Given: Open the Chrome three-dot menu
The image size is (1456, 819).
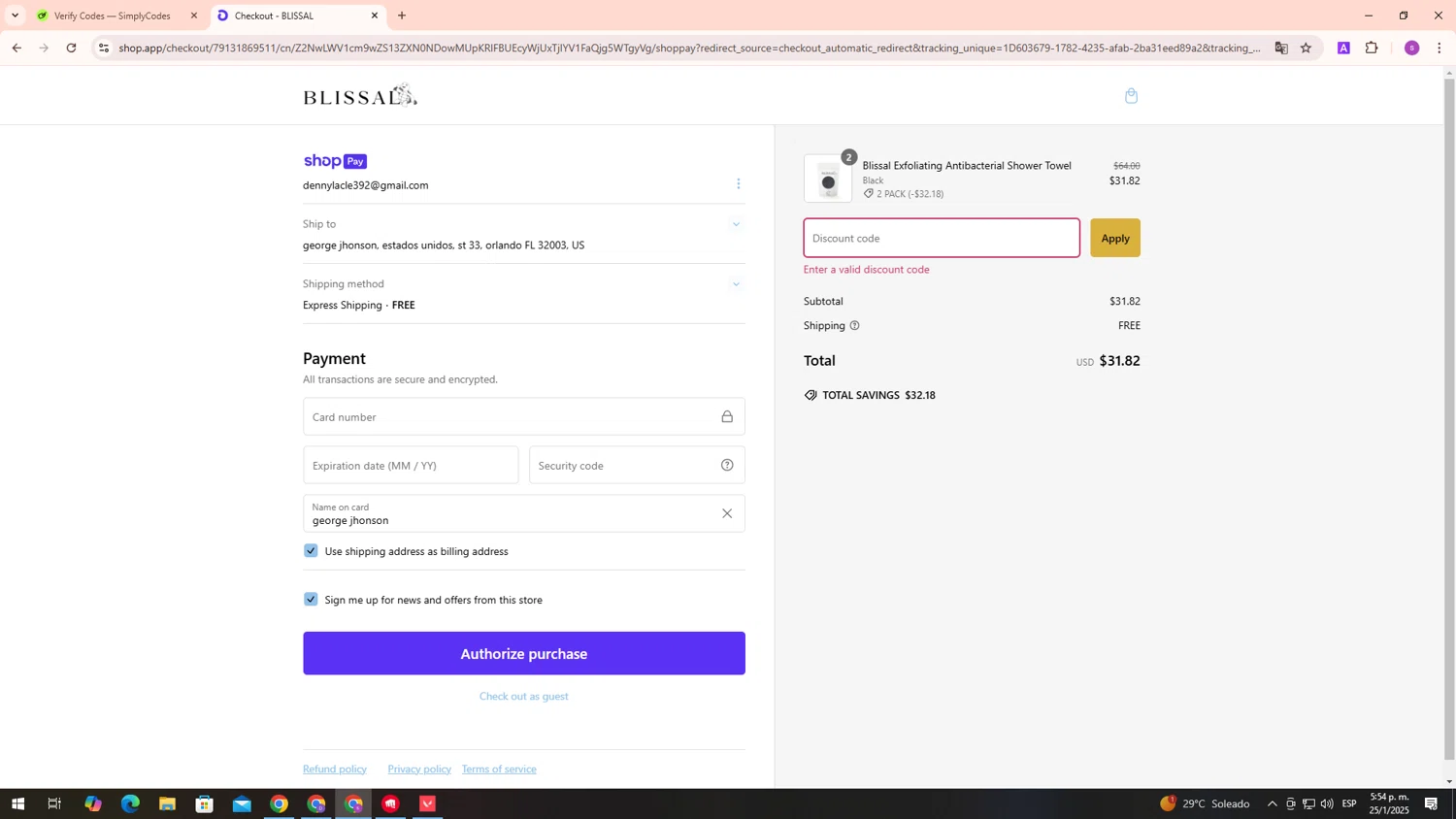Looking at the screenshot, I should point(1439,48).
